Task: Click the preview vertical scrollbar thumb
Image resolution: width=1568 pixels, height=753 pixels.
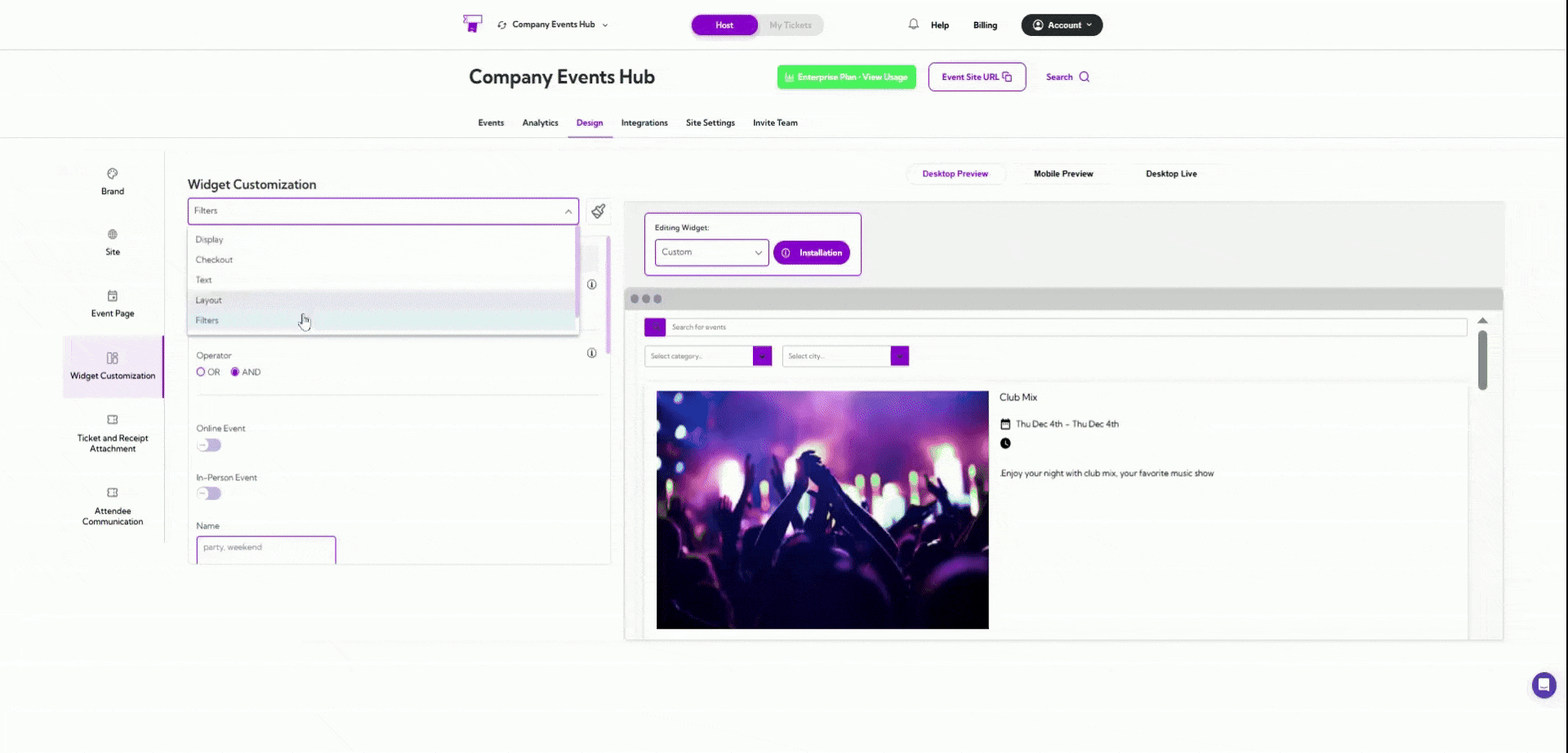Action: tap(1482, 359)
